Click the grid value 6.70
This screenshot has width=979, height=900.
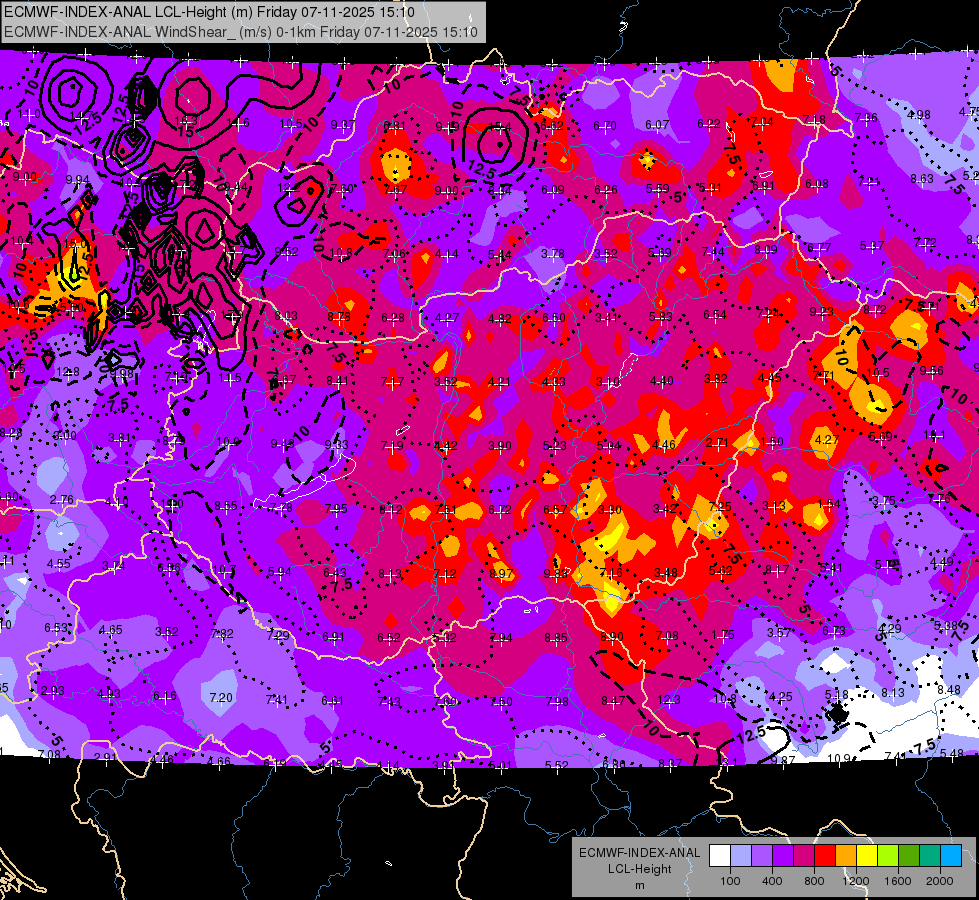point(605,126)
